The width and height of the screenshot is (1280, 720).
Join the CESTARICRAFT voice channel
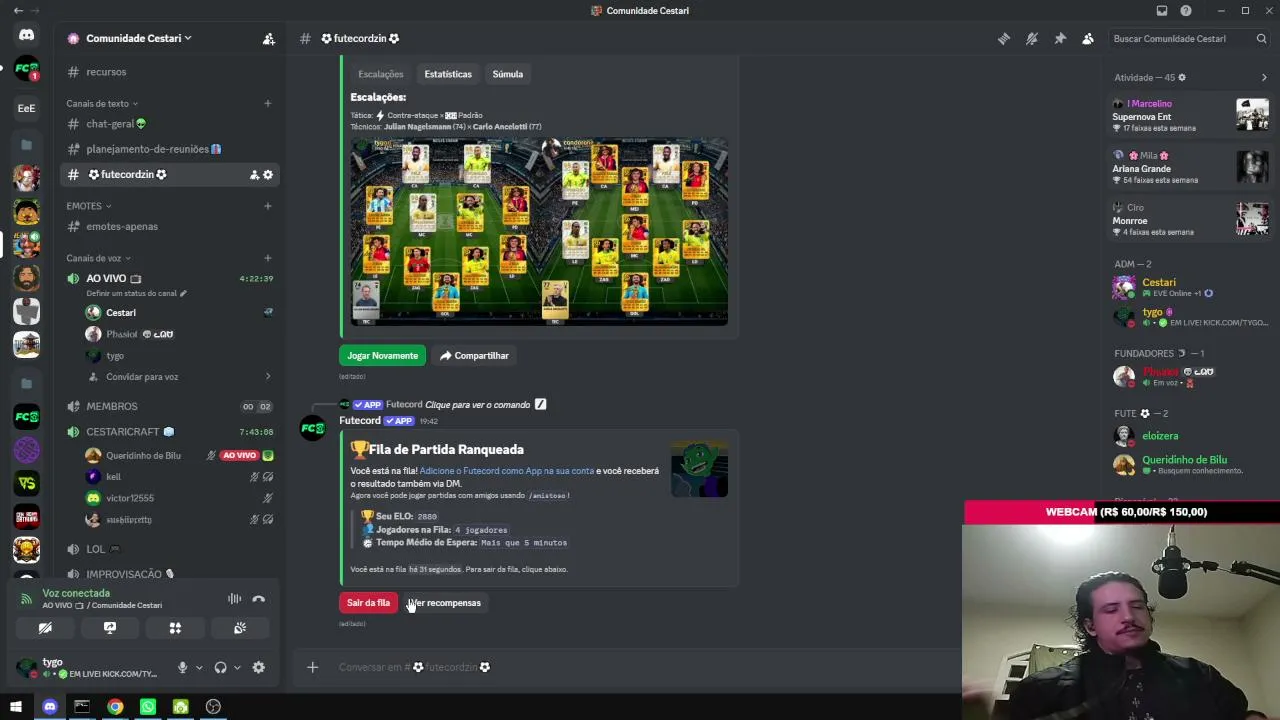coord(170,432)
